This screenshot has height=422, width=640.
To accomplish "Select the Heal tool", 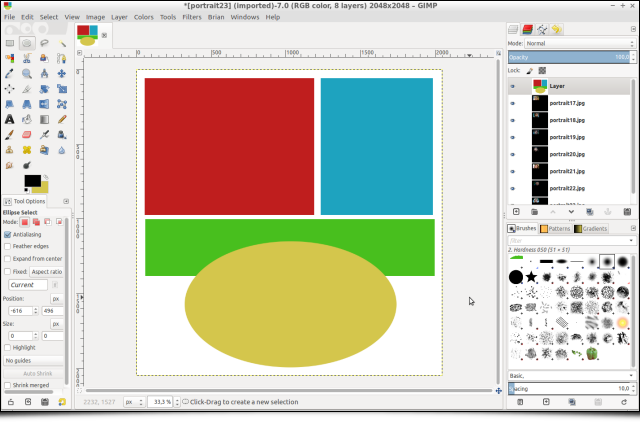I will 27,150.
